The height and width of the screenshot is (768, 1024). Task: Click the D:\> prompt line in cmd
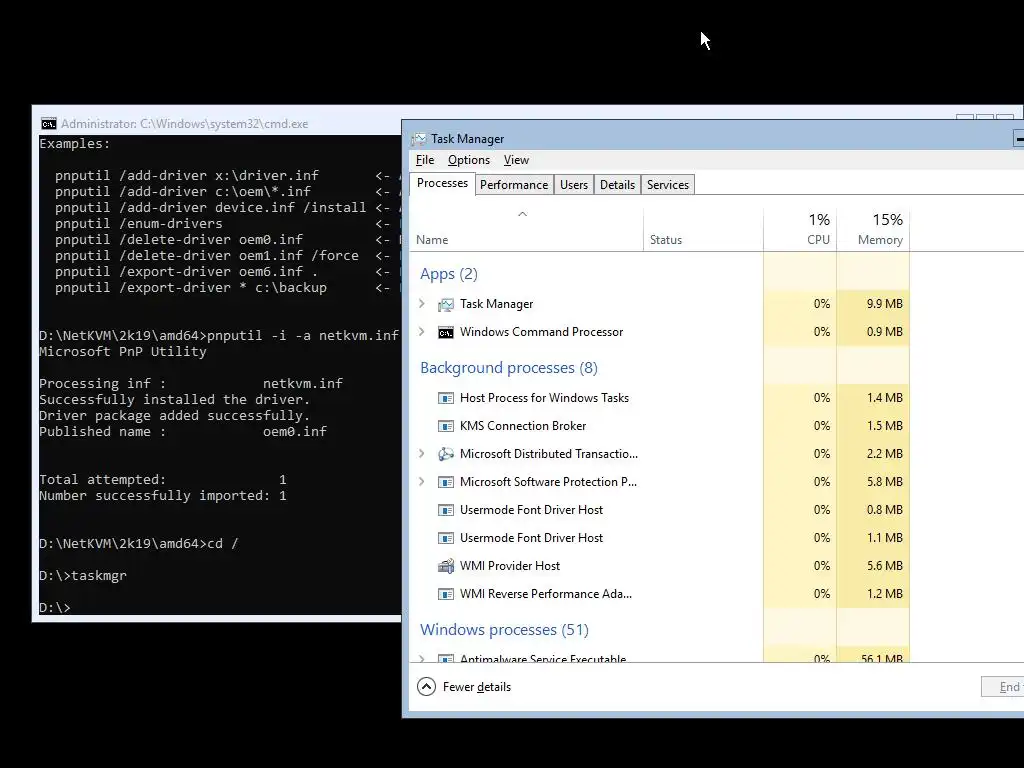click(54, 607)
